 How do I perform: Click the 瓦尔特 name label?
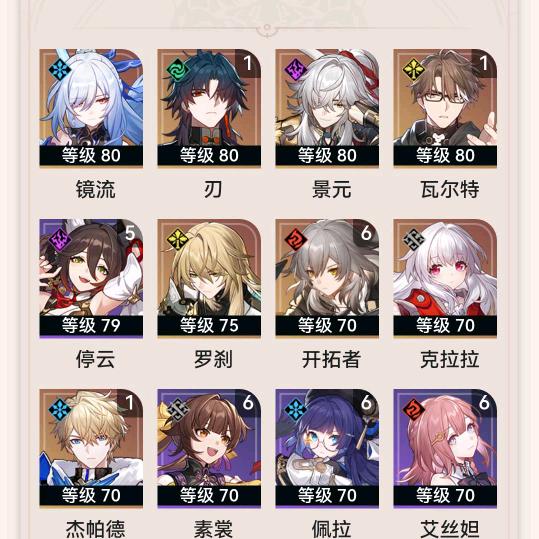450,189
